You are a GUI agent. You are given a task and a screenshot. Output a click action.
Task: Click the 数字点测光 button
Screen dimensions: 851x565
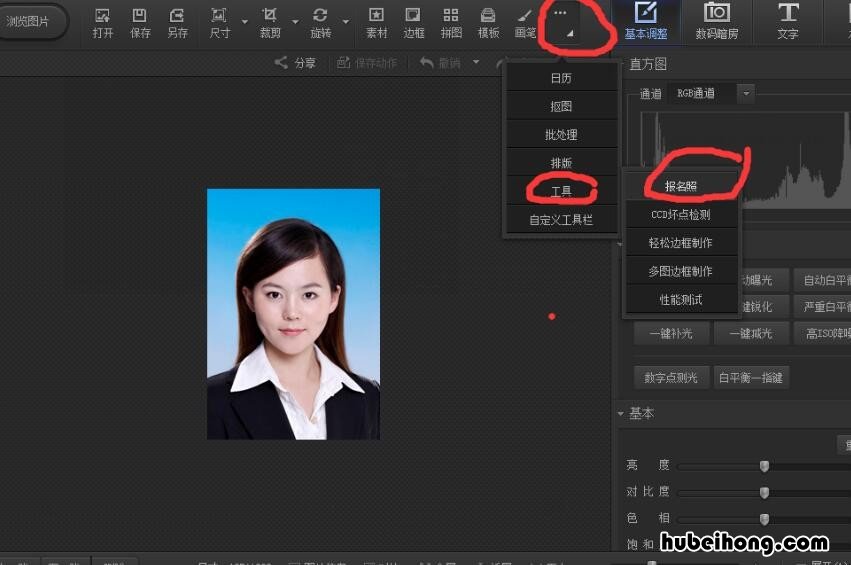[671, 377]
